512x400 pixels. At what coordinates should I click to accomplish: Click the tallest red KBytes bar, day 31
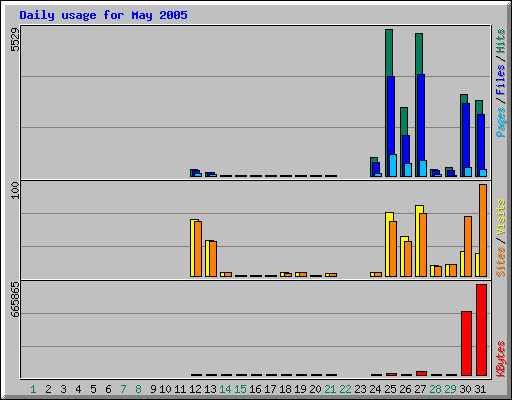[481, 330]
